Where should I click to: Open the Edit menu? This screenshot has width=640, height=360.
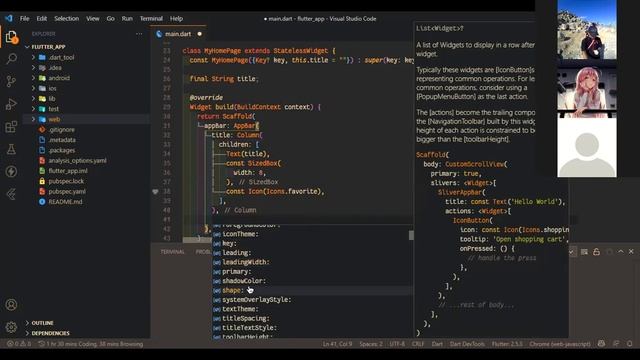point(42,18)
